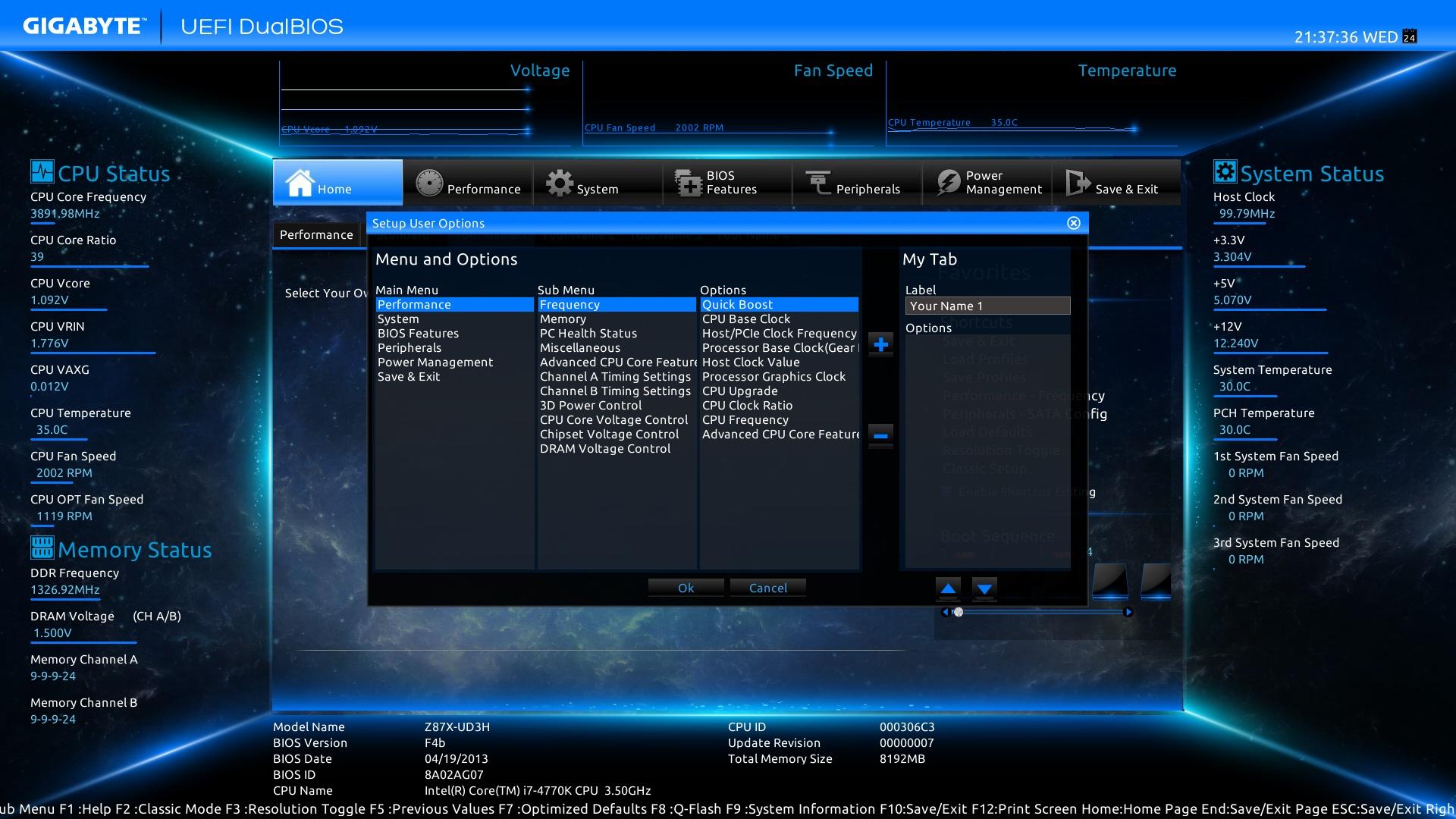
Task: Click the System gear icon
Action: [x=560, y=183]
